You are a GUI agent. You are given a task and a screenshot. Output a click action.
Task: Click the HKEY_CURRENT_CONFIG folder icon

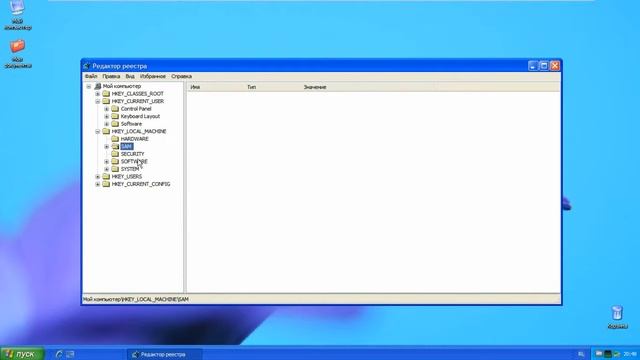[106, 184]
